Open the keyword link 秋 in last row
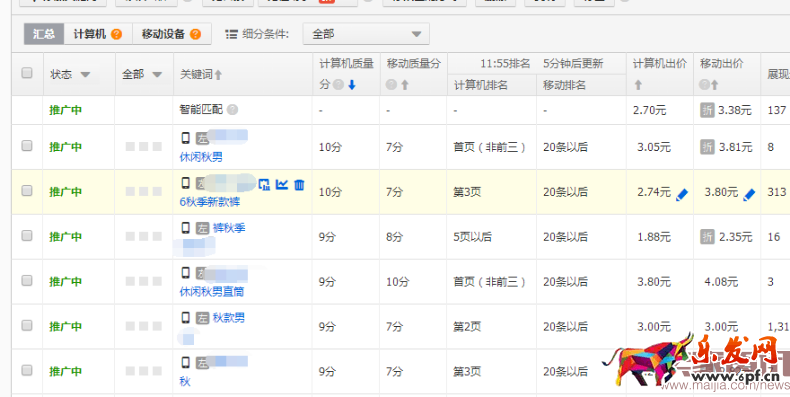Image resolution: width=790 pixels, height=397 pixels. point(185,382)
